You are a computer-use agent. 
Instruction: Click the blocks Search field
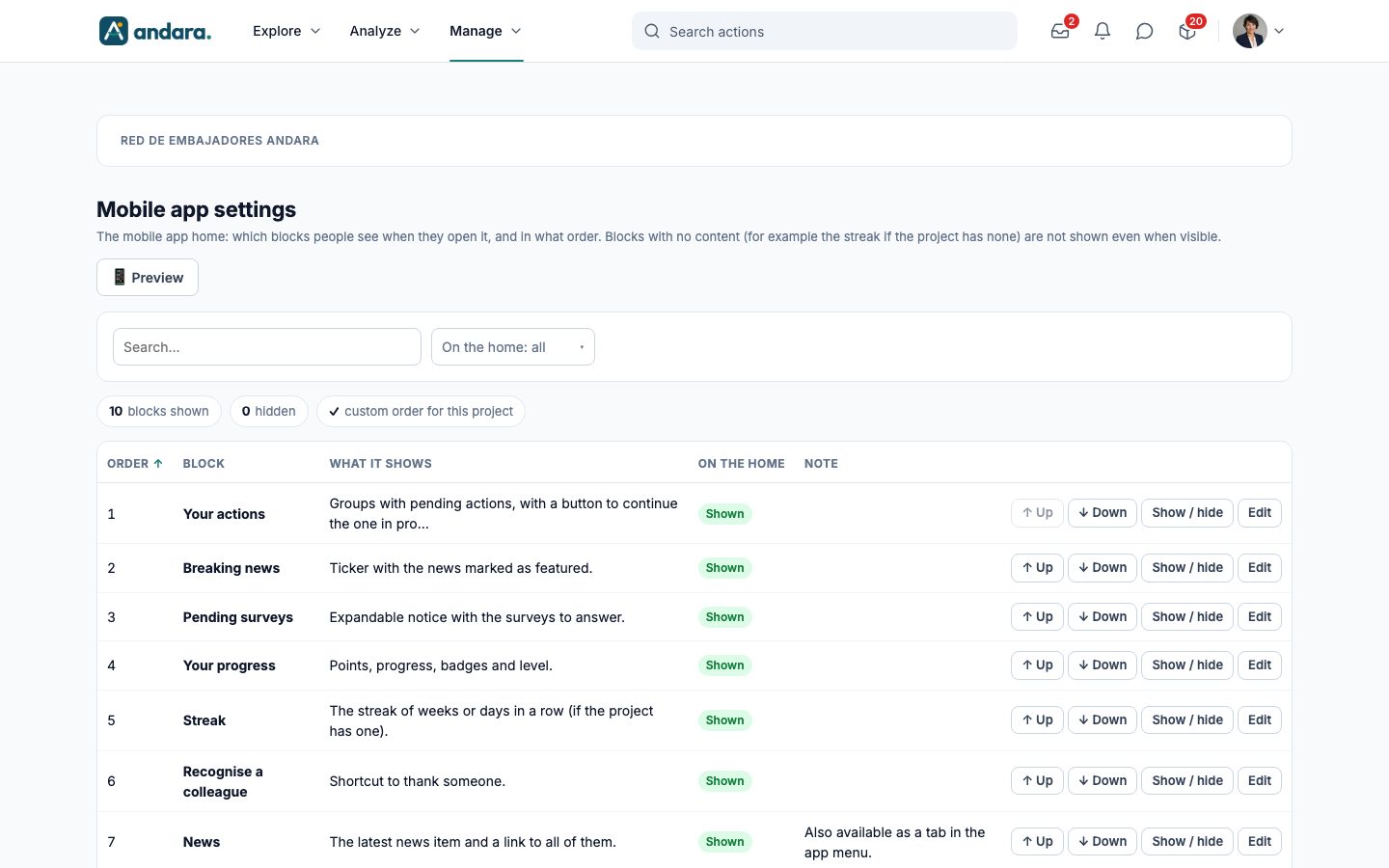[x=267, y=347]
